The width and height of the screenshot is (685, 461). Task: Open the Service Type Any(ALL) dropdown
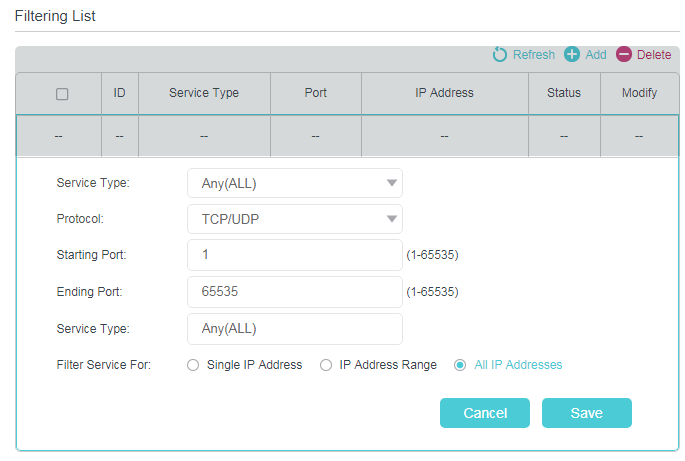tap(295, 183)
